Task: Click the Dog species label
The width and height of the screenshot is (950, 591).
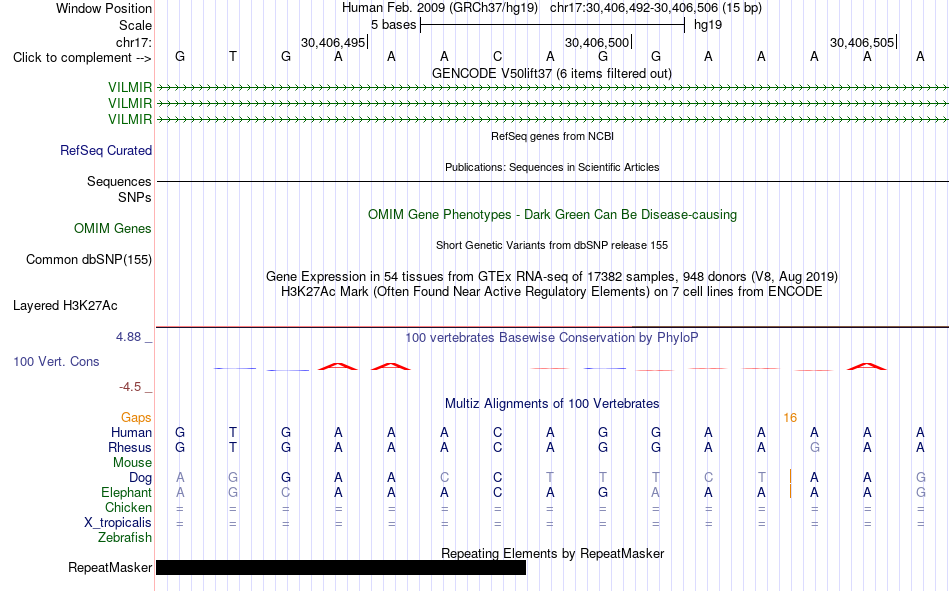Action: pos(140,478)
